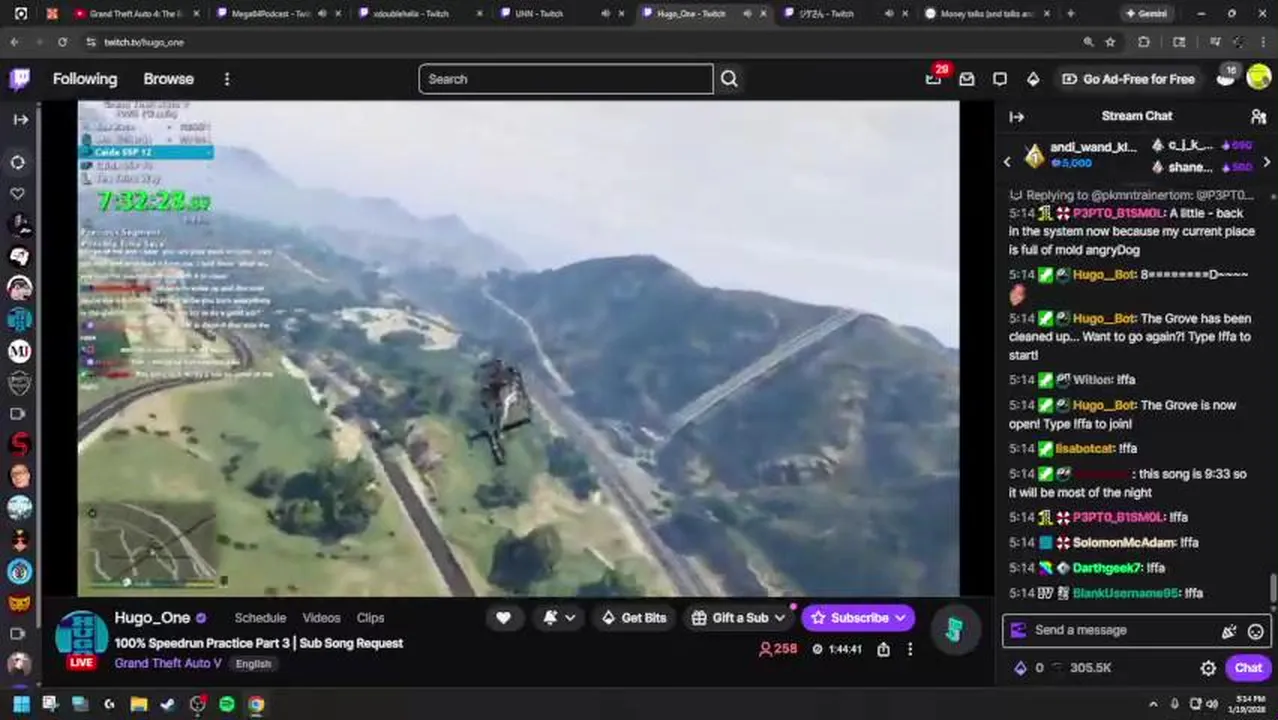The height and width of the screenshot is (720, 1278).
Task: Open the search magnifier button
Action: point(729,79)
